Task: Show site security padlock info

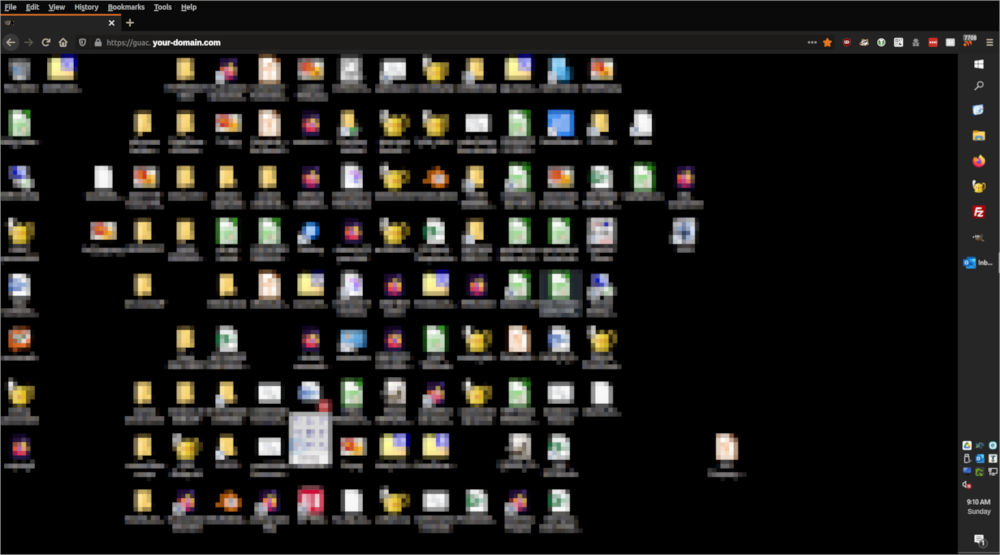Action: tap(98, 43)
